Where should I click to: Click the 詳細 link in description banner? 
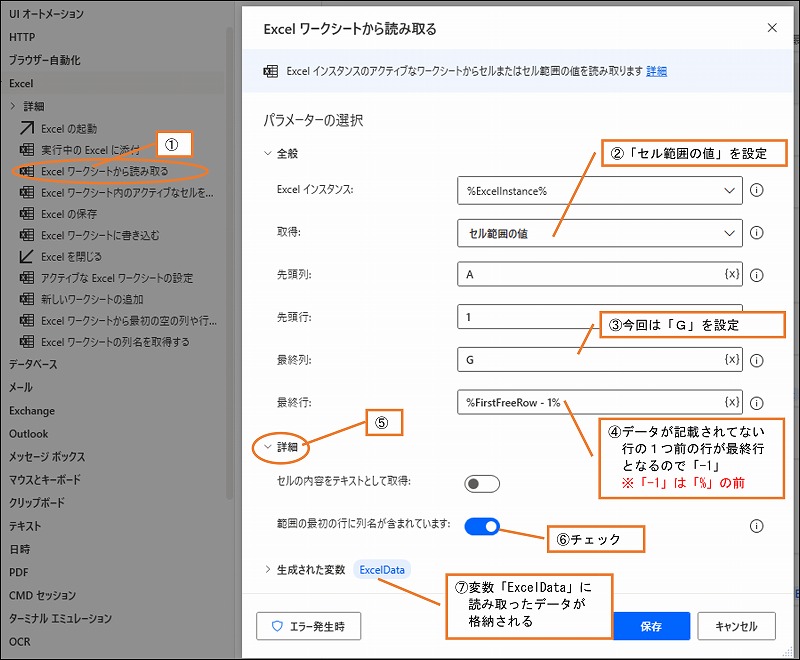point(656,71)
